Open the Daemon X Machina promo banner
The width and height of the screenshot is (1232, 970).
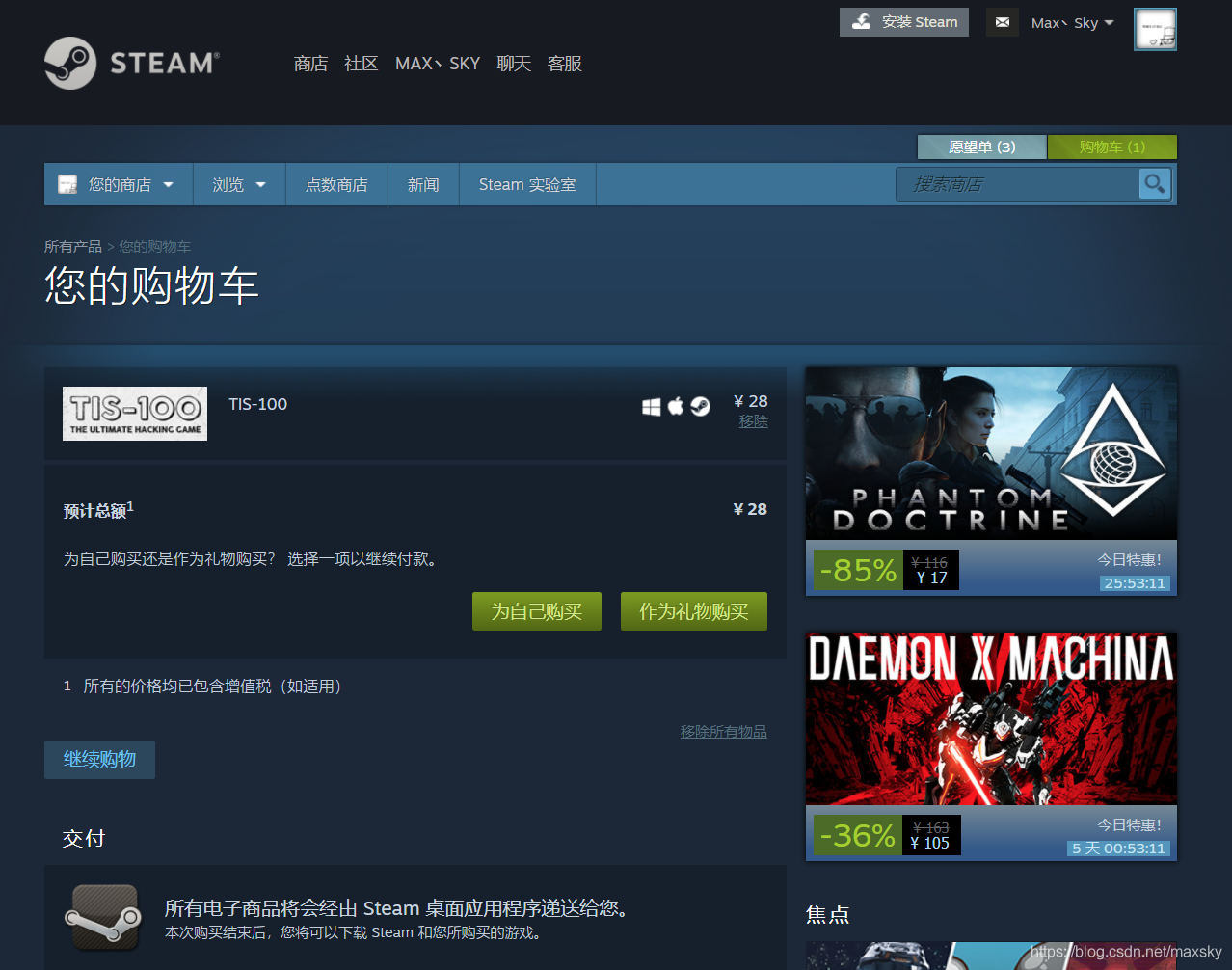pyautogui.click(x=991, y=718)
